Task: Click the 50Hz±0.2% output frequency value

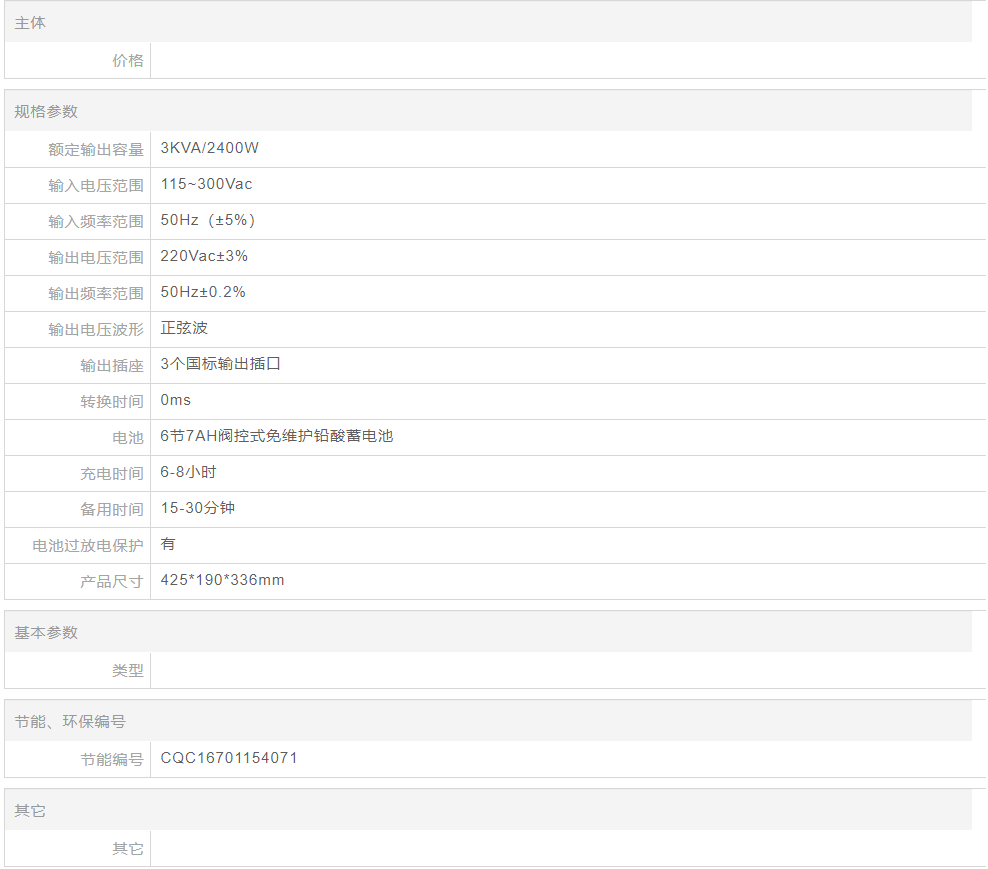Action: click(203, 292)
